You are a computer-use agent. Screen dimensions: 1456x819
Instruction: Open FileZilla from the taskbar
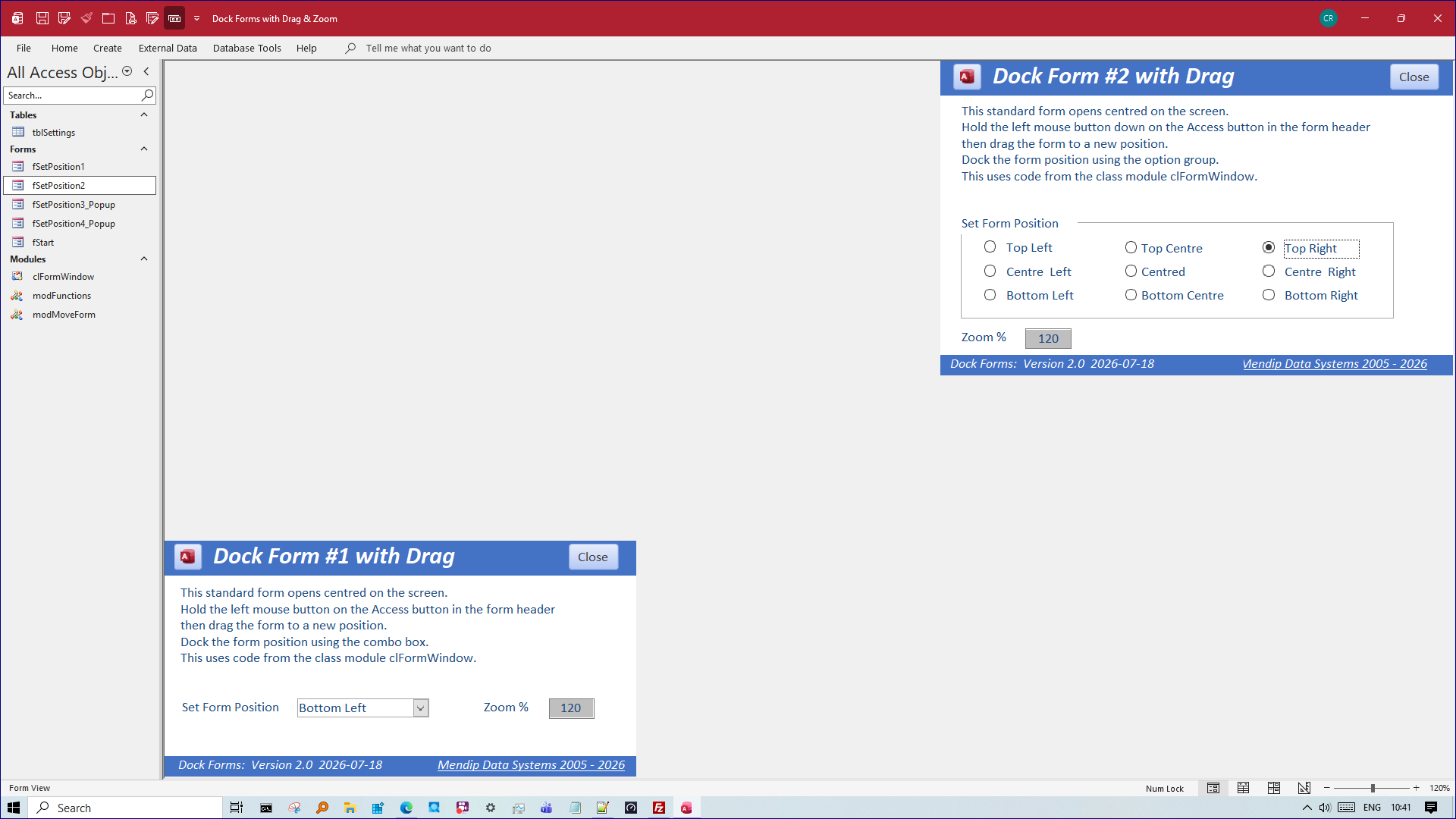pos(659,808)
